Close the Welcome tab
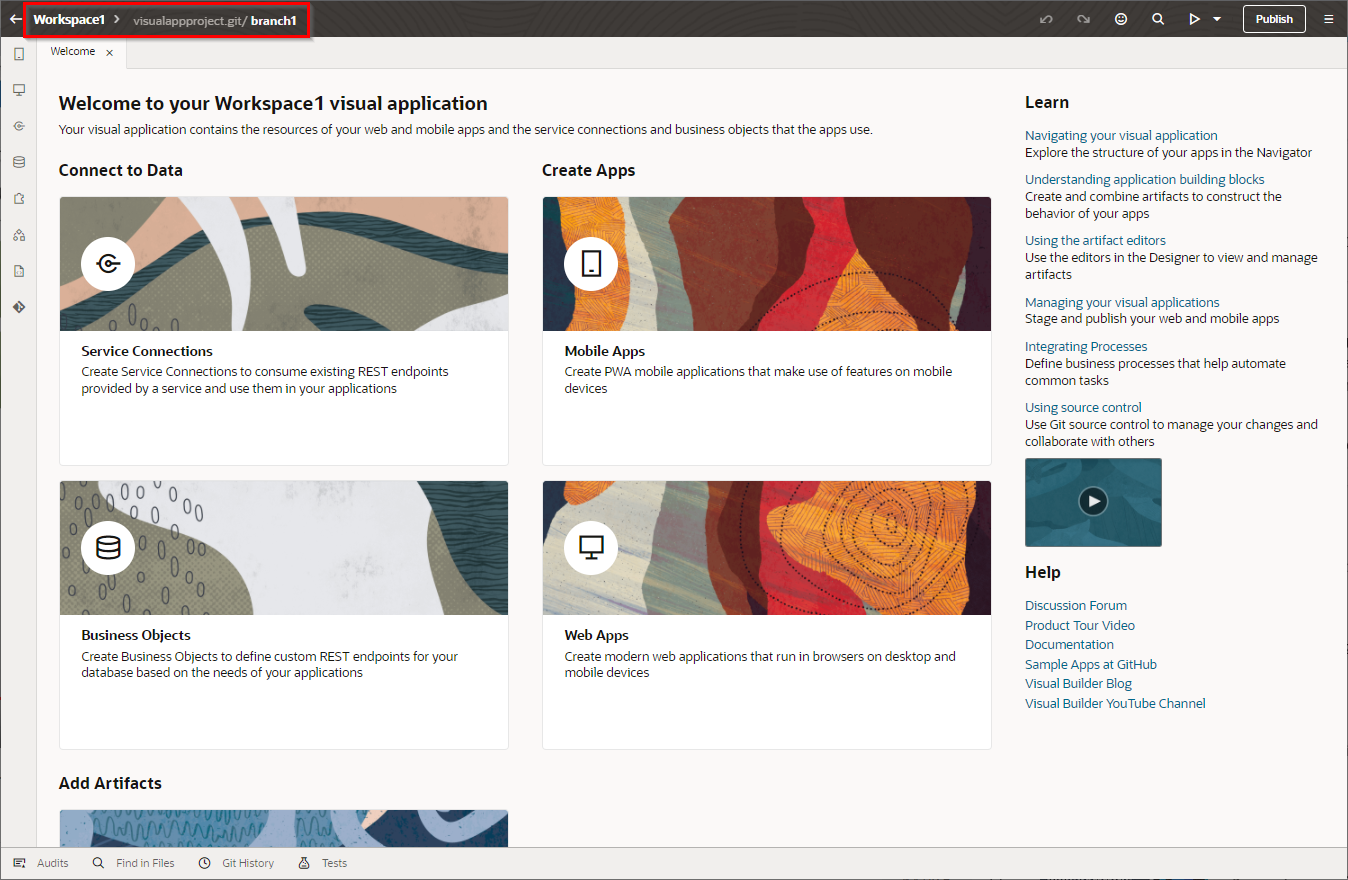Viewport: 1348px width, 880px height. (109, 53)
